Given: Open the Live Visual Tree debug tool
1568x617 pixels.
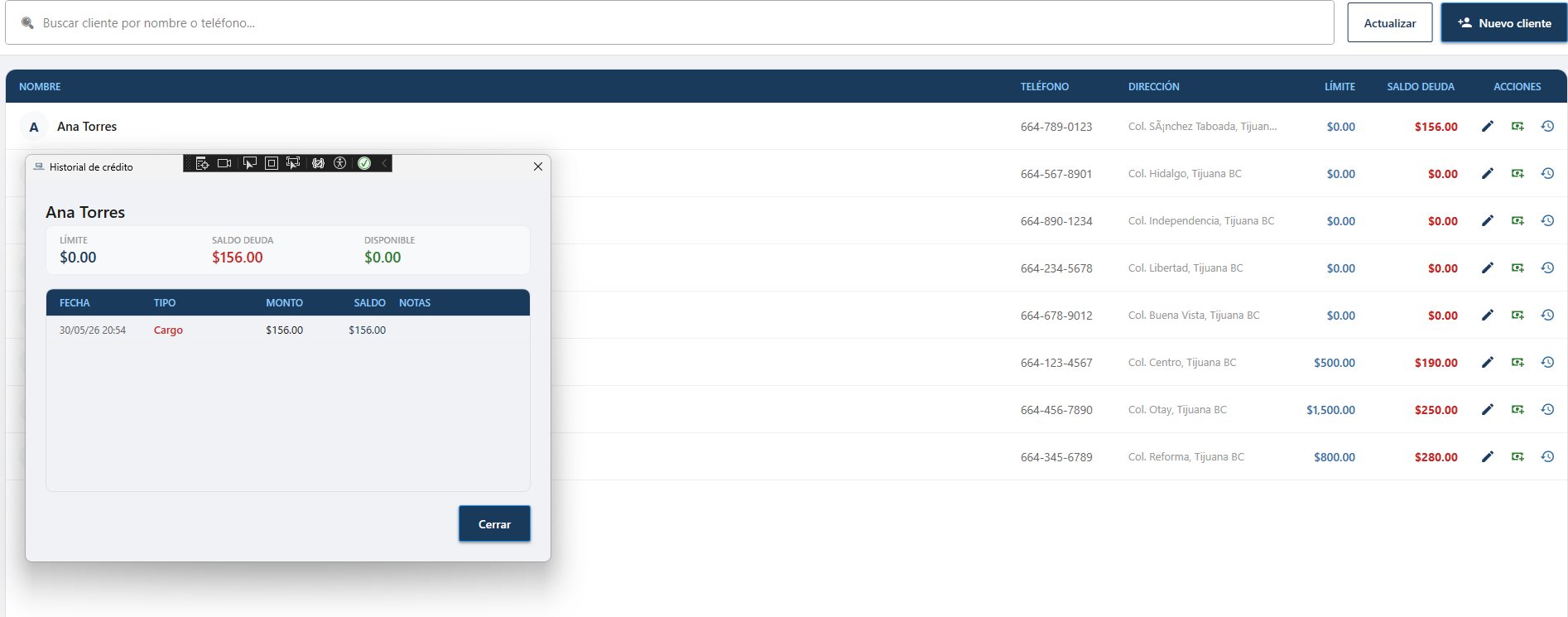Looking at the screenshot, I should [x=202, y=163].
